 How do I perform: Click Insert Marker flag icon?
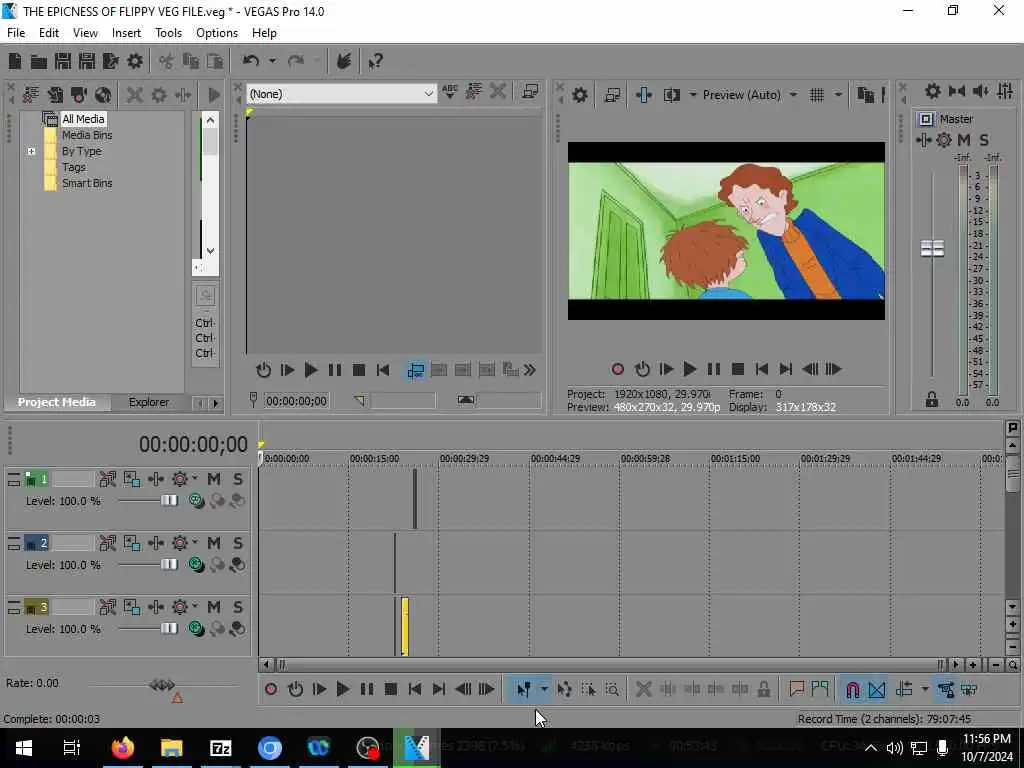click(796, 689)
